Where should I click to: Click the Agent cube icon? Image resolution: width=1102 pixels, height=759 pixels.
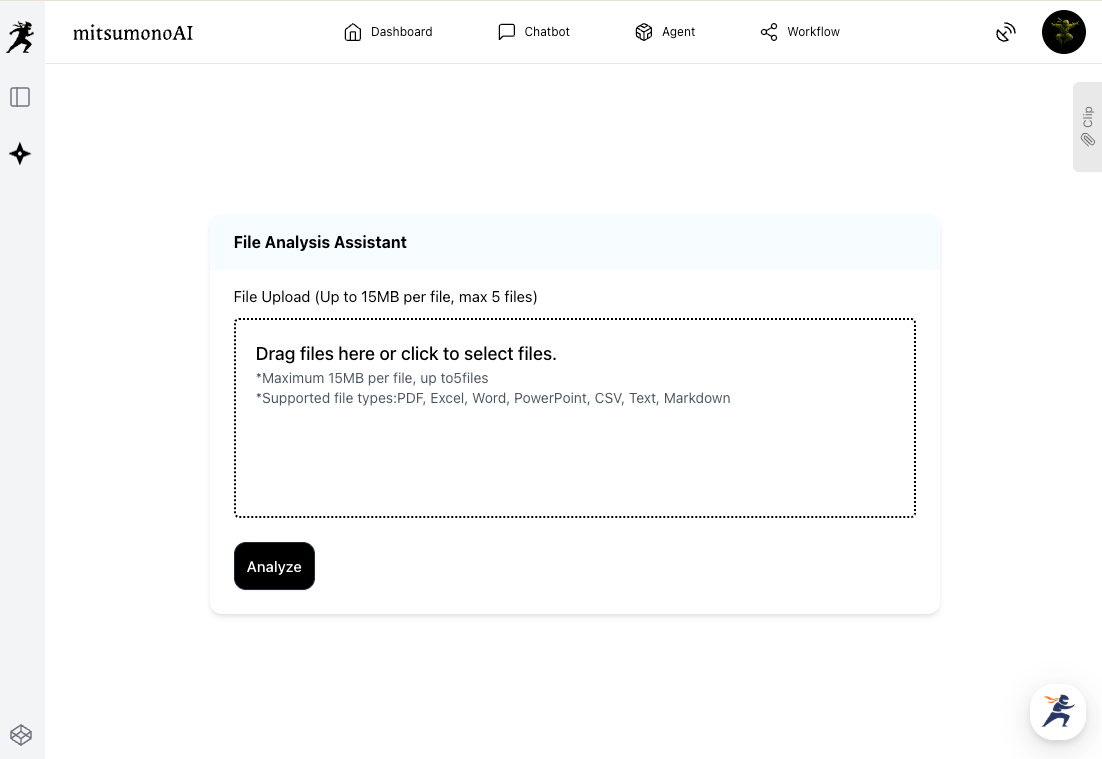(644, 32)
